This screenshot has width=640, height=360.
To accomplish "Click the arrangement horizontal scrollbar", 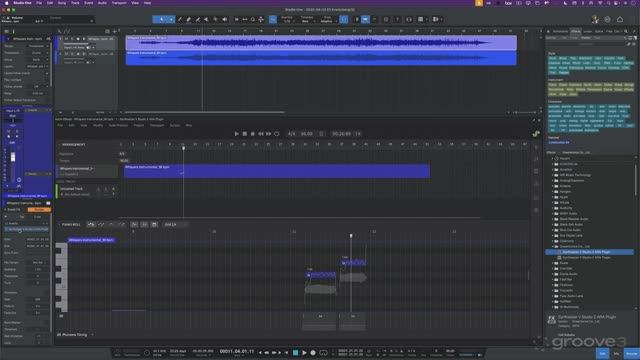I will 204,112.
